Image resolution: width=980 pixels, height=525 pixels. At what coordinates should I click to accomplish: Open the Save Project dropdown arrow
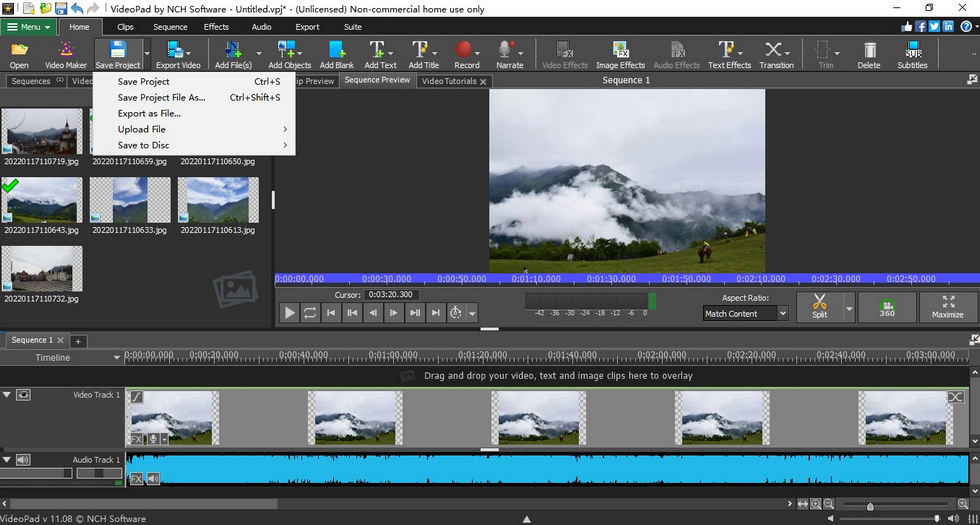pyautogui.click(x=148, y=54)
